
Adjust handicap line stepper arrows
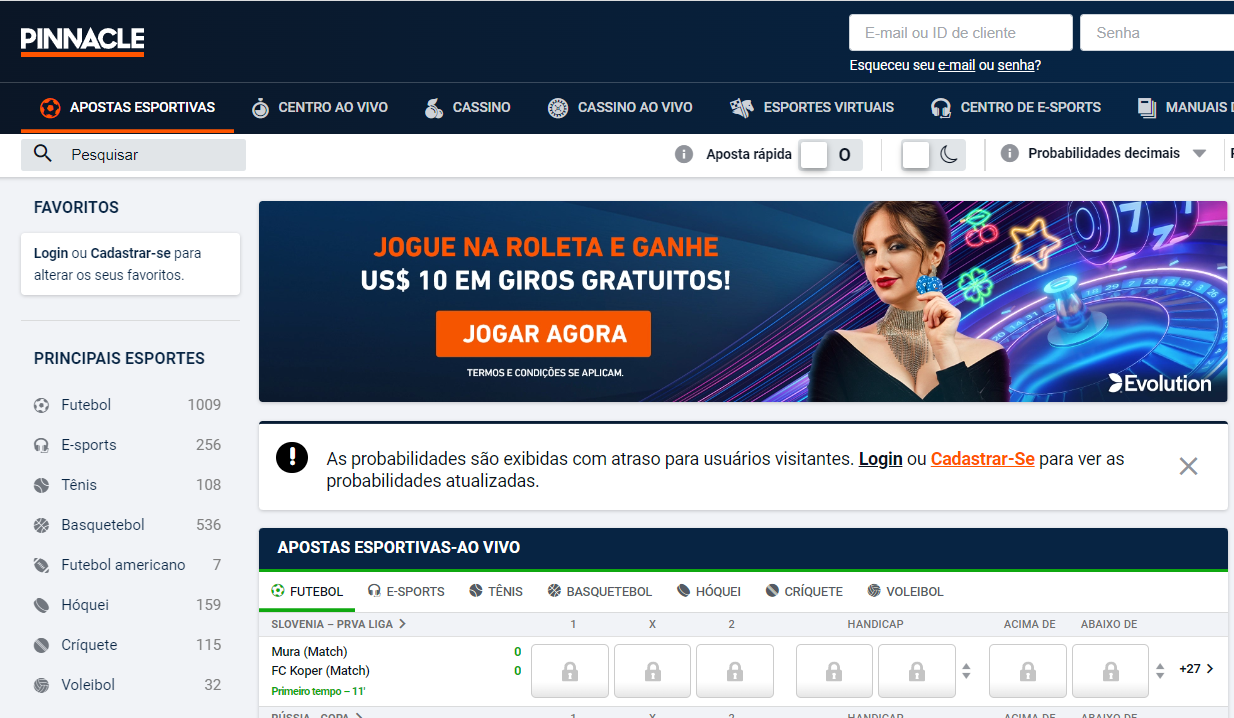click(965, 670)
